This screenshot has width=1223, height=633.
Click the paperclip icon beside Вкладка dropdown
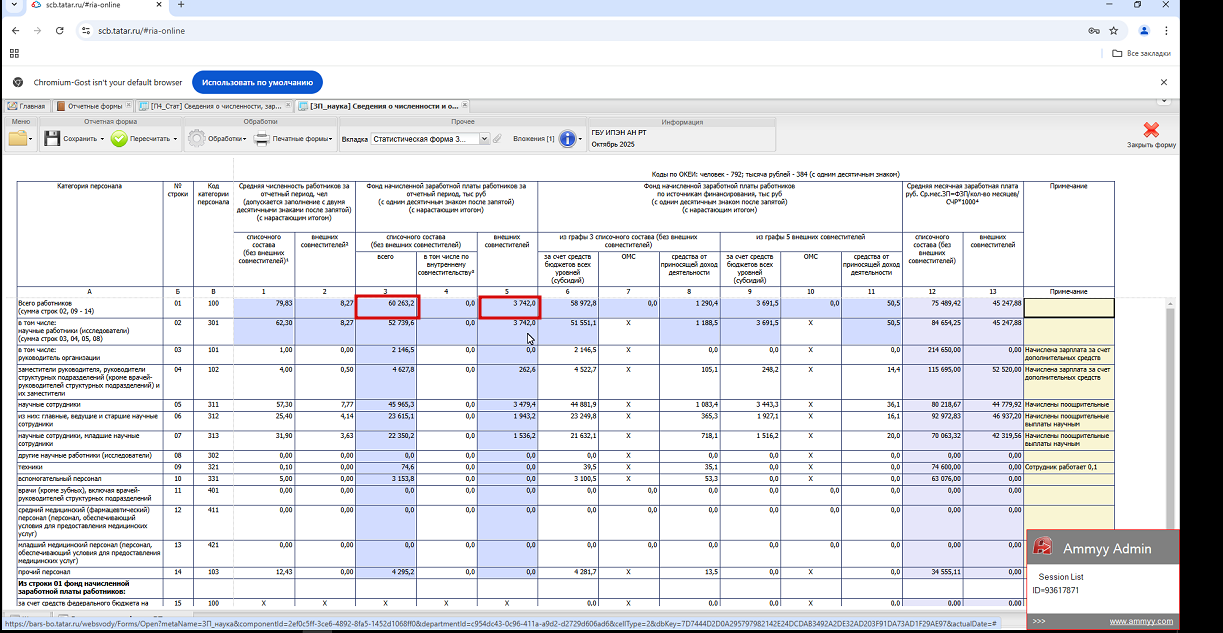coord(497,139)
